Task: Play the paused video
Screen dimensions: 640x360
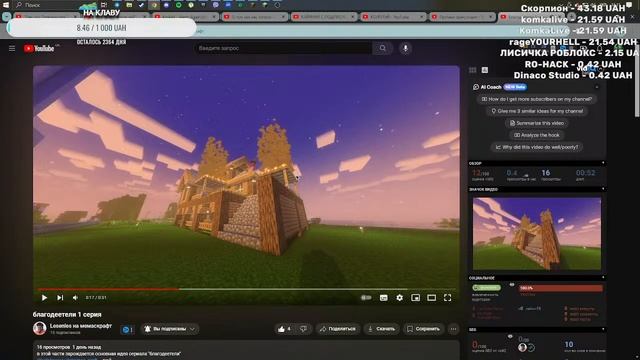Action: pos(44,298)
